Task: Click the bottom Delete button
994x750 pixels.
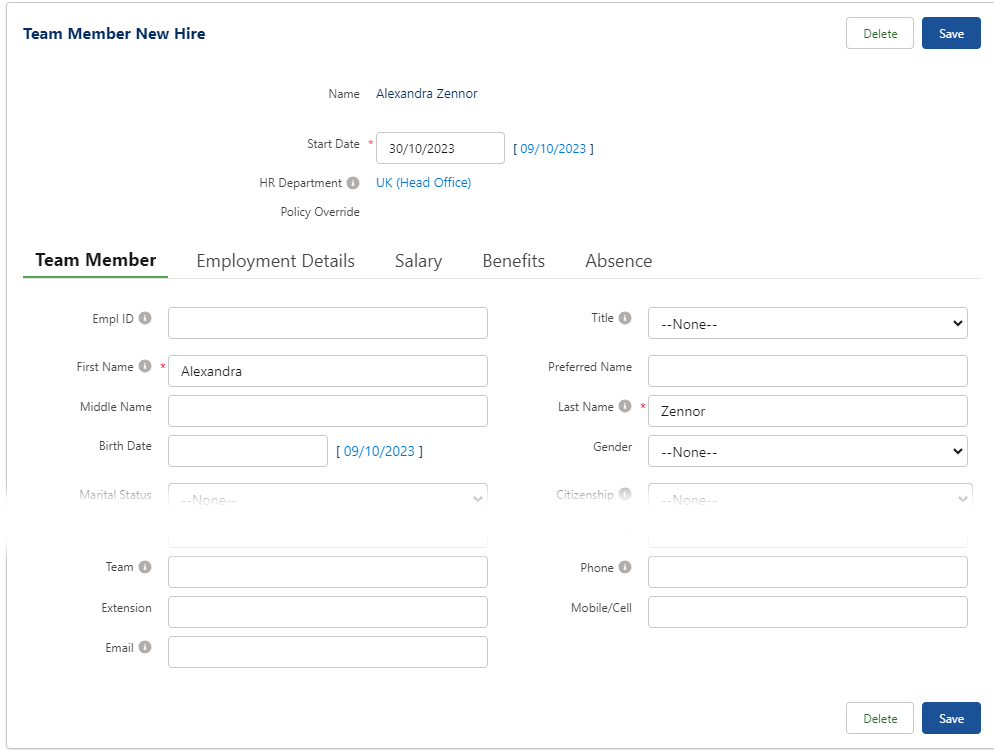Action: click(879, 718)
